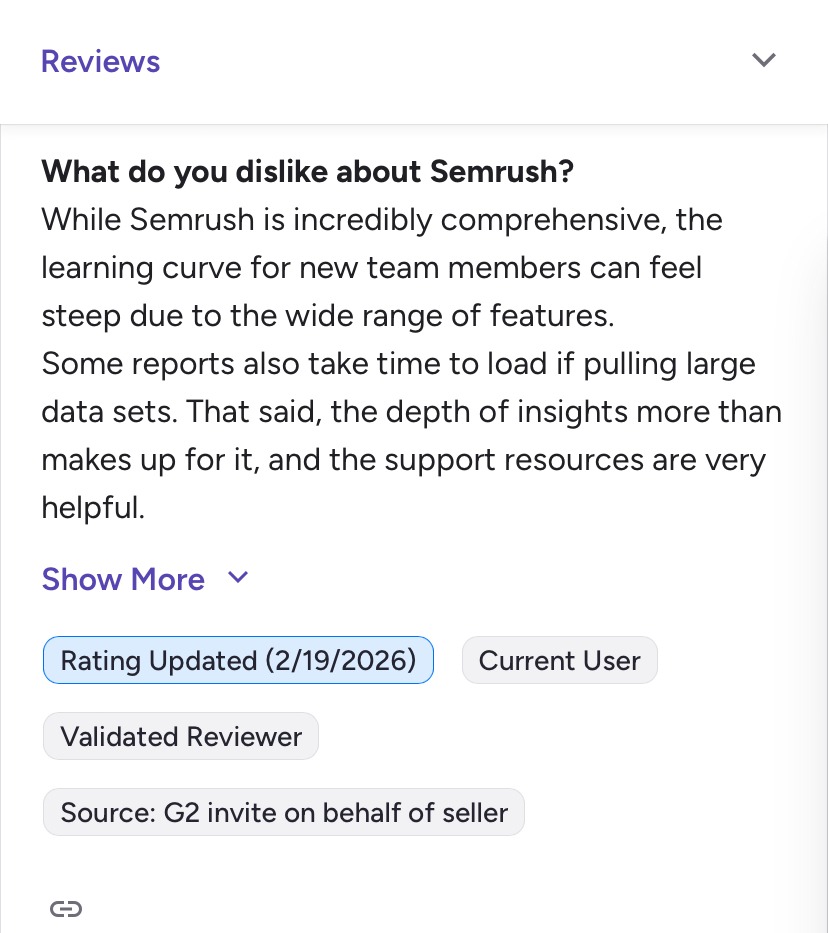Select the Reviews heading text
This screenshot has height=933, width=828.
(100, 61)
